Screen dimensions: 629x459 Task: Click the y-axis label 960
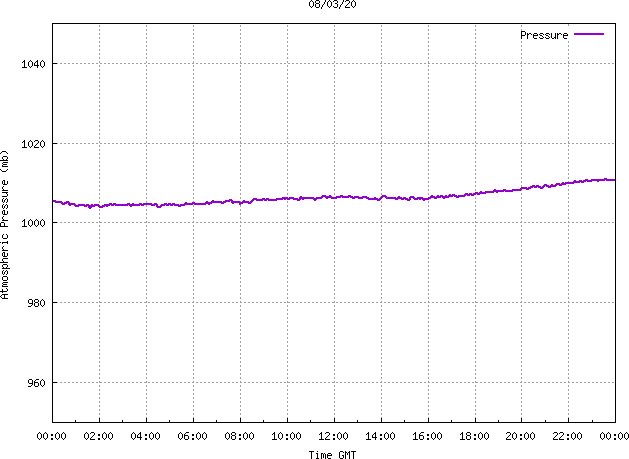[x=36, y=383]
